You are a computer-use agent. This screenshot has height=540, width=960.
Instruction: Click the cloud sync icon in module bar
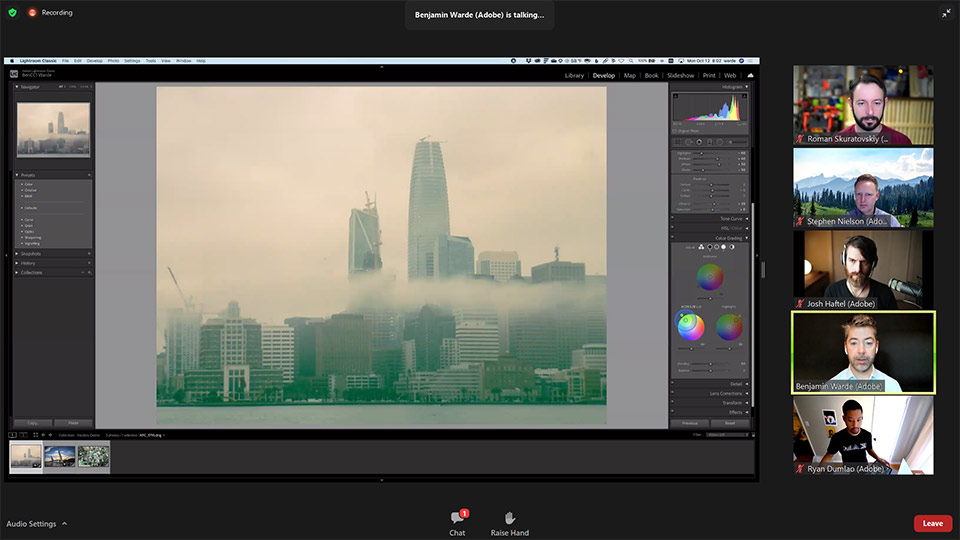click(x=750, y=75)
